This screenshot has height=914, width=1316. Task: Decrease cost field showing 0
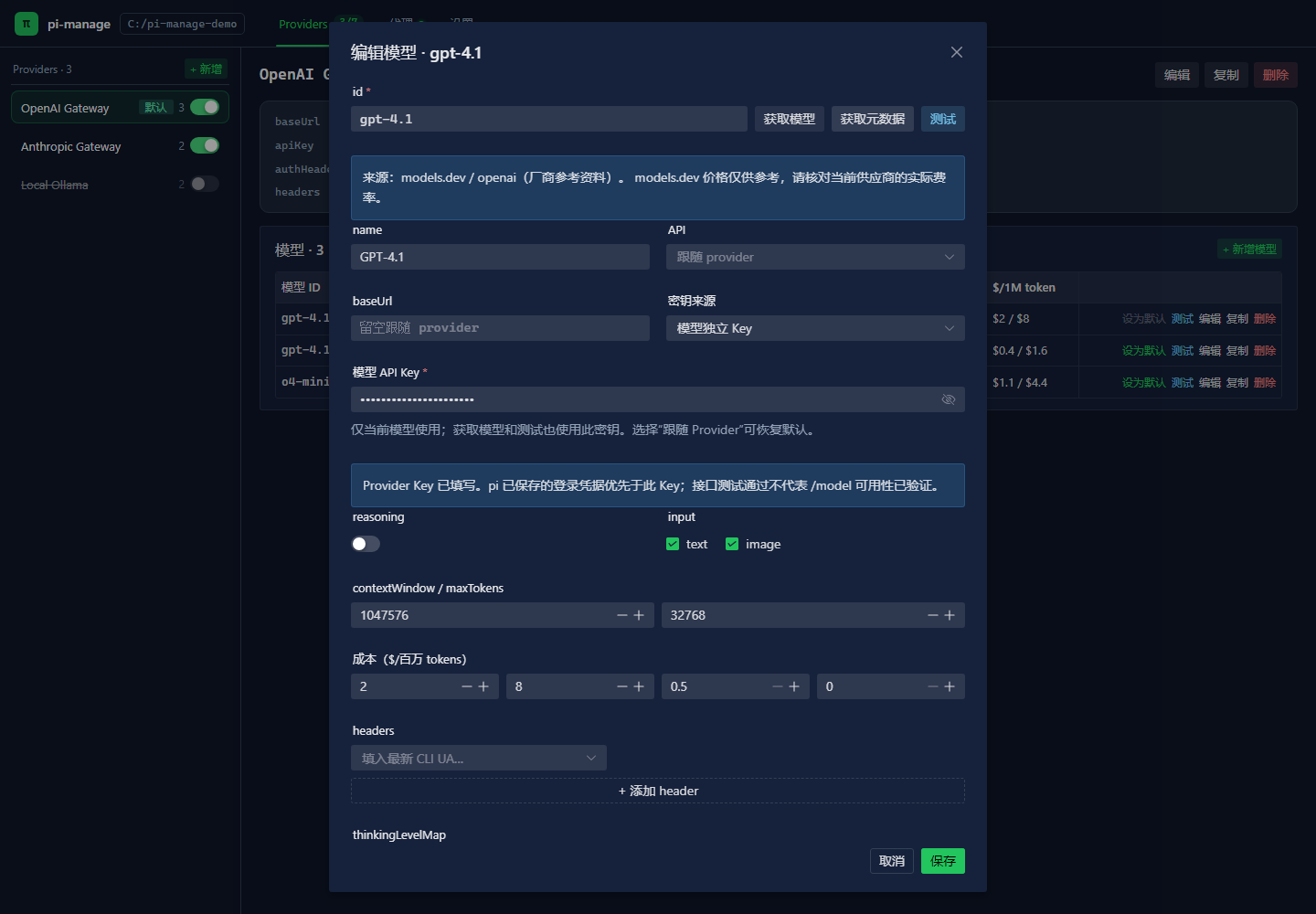[933, 686]
